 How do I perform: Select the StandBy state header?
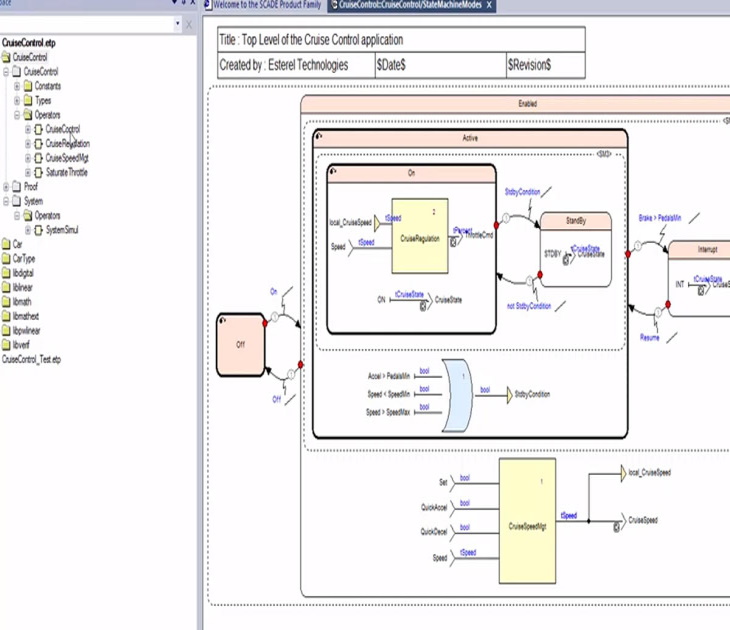[x=574, y=219]
